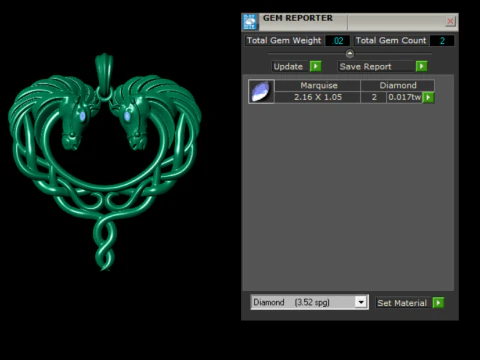The height and width of the screenshot is (360, 480).
Task: Click the Total Gem Weight value .02
Action: [x=338, y=41]
